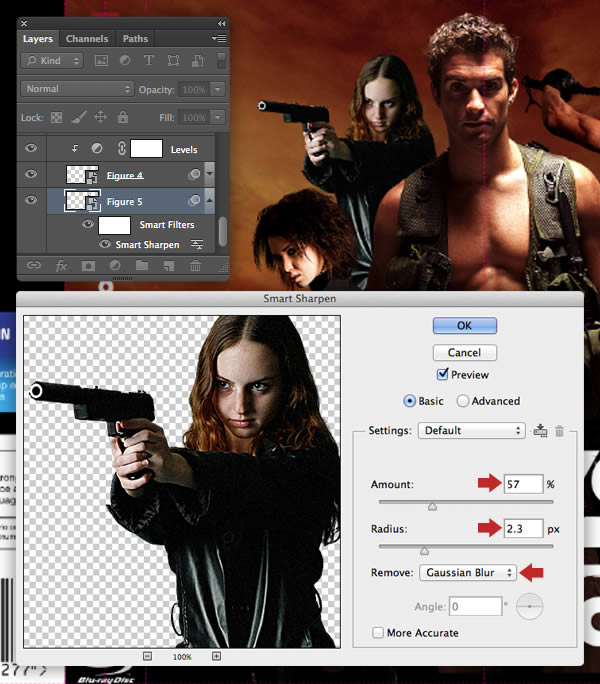Click the Amount slider handle
Screen dimensions: 600x684
click(x=432, y=506)
